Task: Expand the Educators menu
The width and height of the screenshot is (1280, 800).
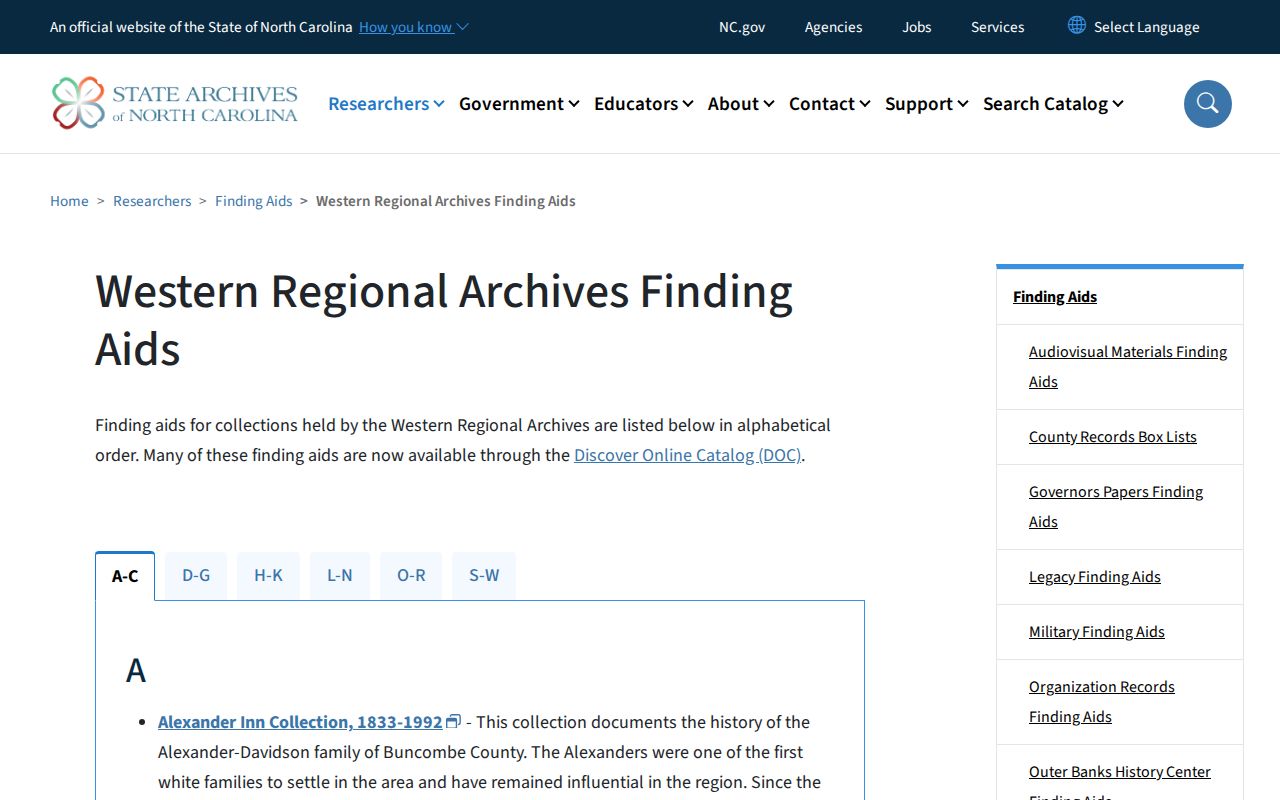Action: click(643, 104)
